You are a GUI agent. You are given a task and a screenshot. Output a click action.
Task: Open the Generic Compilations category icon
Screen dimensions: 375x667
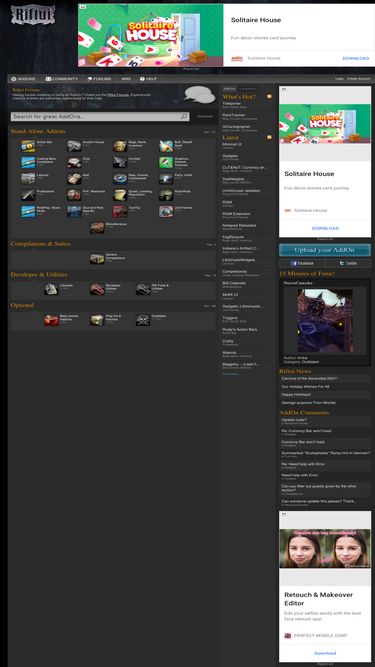click(97, 259)
